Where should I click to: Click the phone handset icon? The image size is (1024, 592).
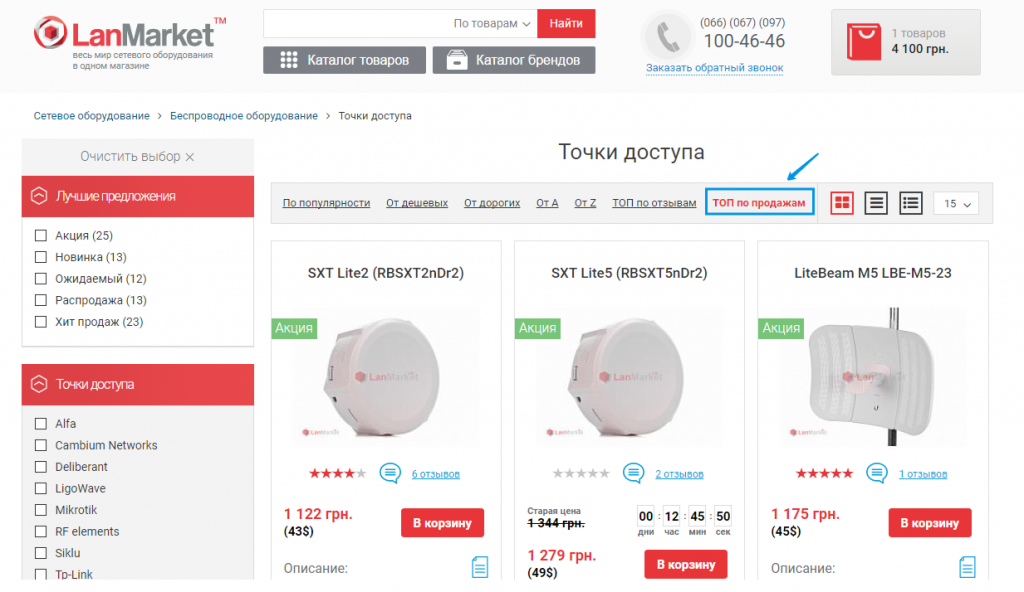667,37
